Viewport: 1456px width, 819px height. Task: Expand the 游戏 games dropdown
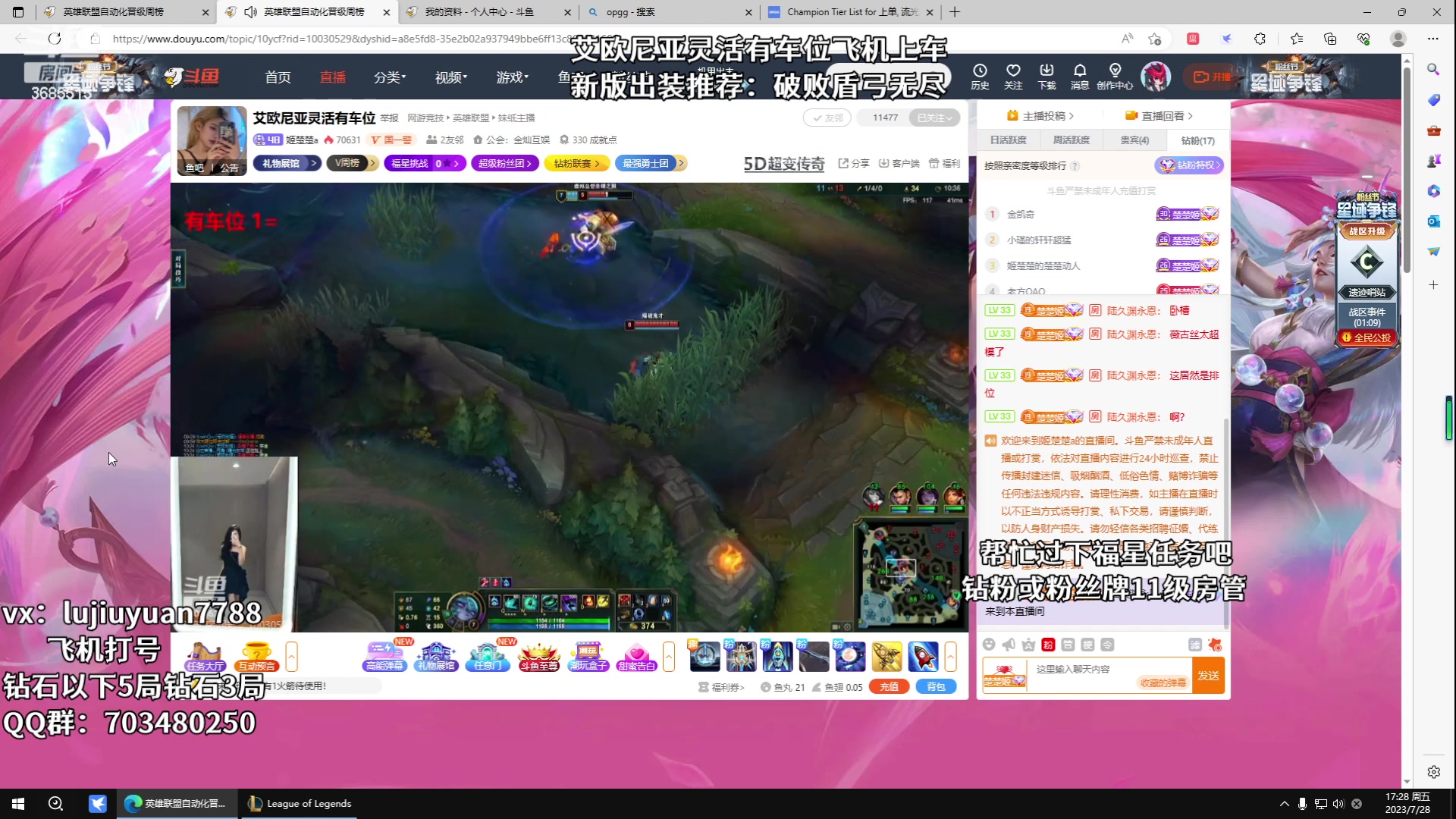click(x=512, y=77)
